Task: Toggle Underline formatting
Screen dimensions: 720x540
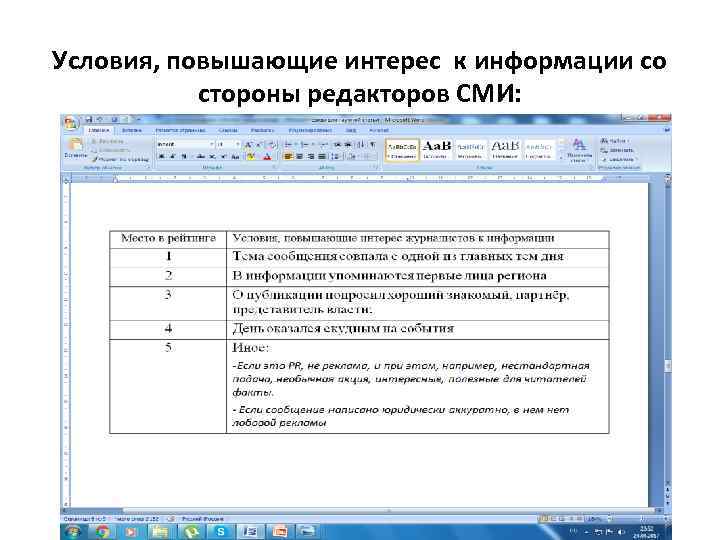Action: tap(184, 157)
